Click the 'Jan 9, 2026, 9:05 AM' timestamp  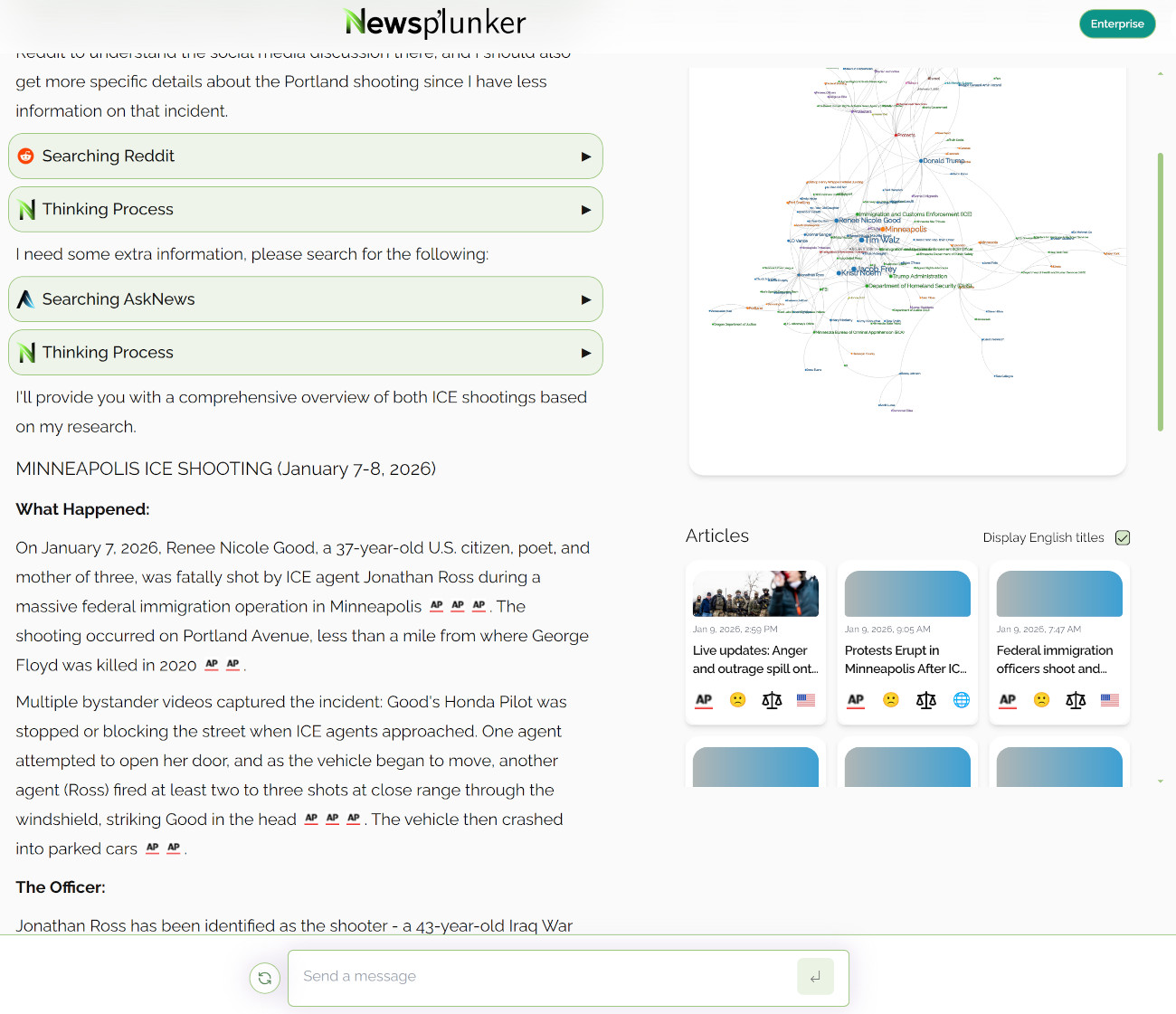click(x=887, y=630)
